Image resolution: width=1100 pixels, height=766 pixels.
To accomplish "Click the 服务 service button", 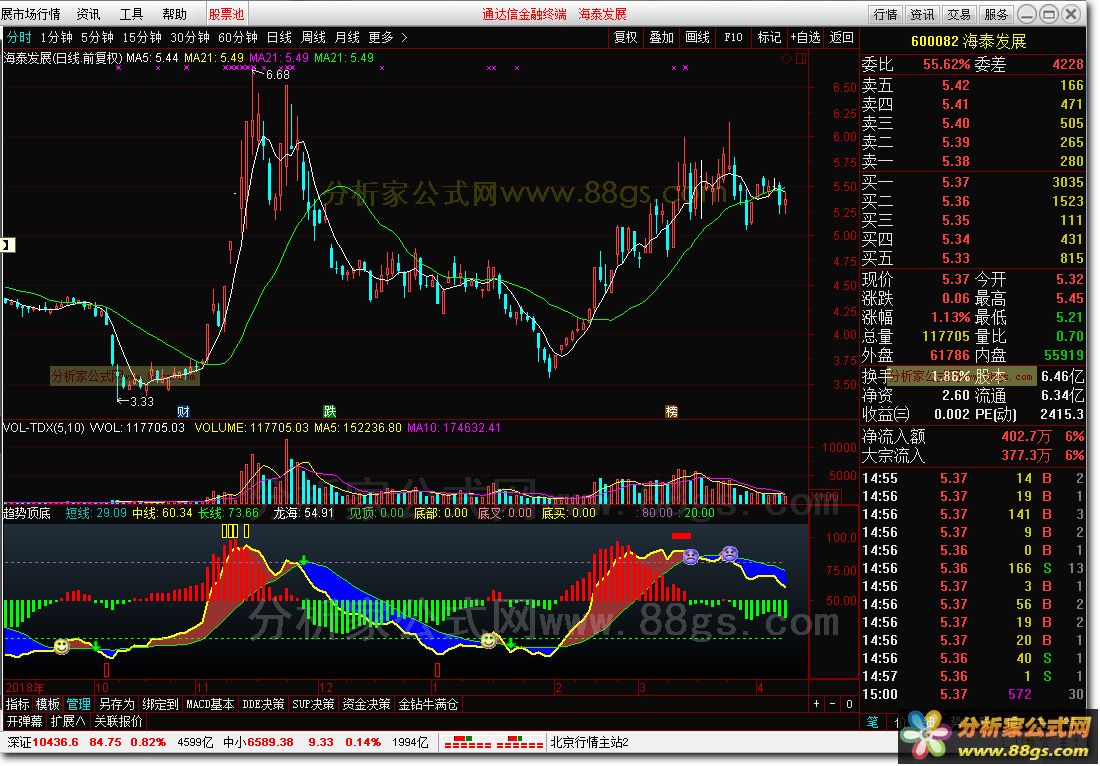I will coord(995,14).
